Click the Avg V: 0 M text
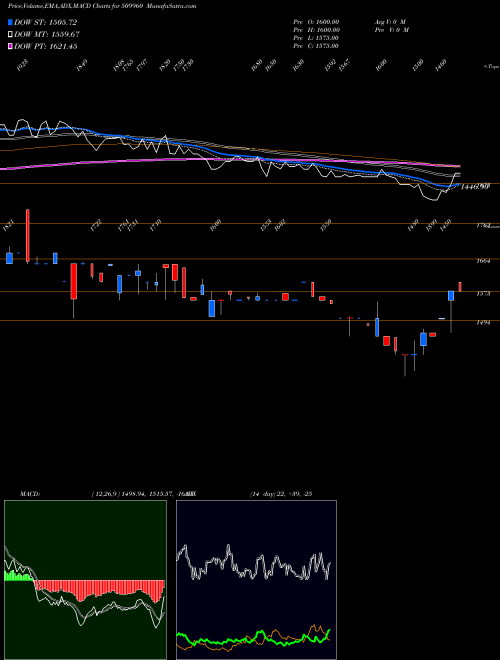The width and height of the screenshot is (500, 660). click(x=390, y=22)
